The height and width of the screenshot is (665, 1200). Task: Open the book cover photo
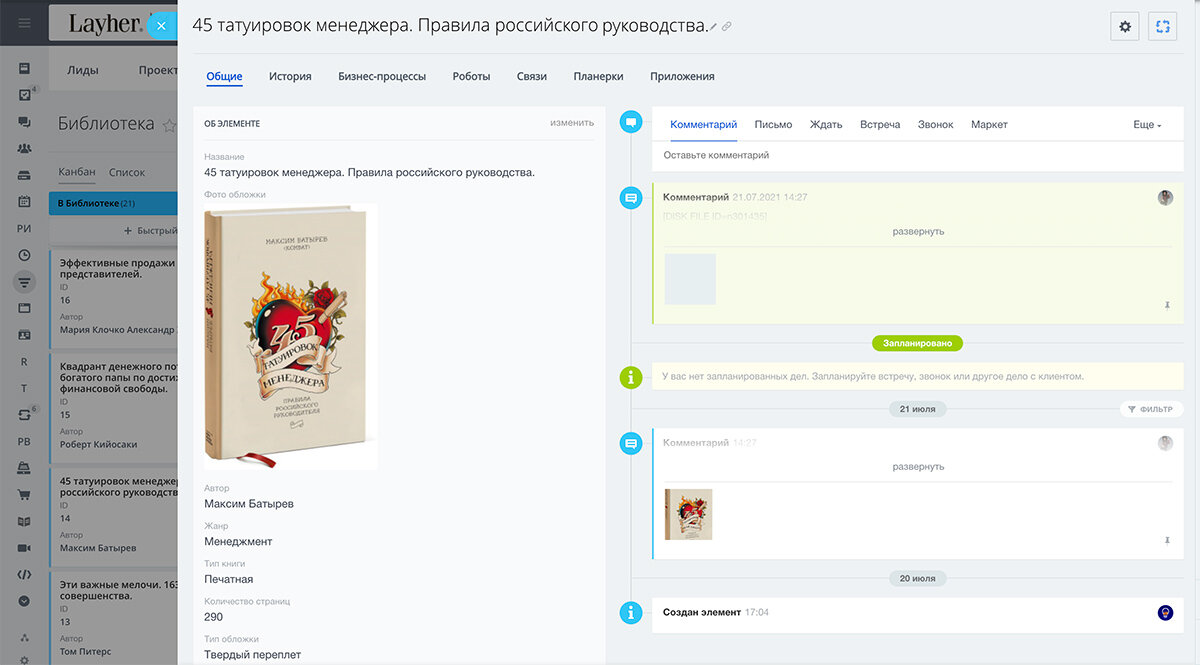(x=291, y=337)
